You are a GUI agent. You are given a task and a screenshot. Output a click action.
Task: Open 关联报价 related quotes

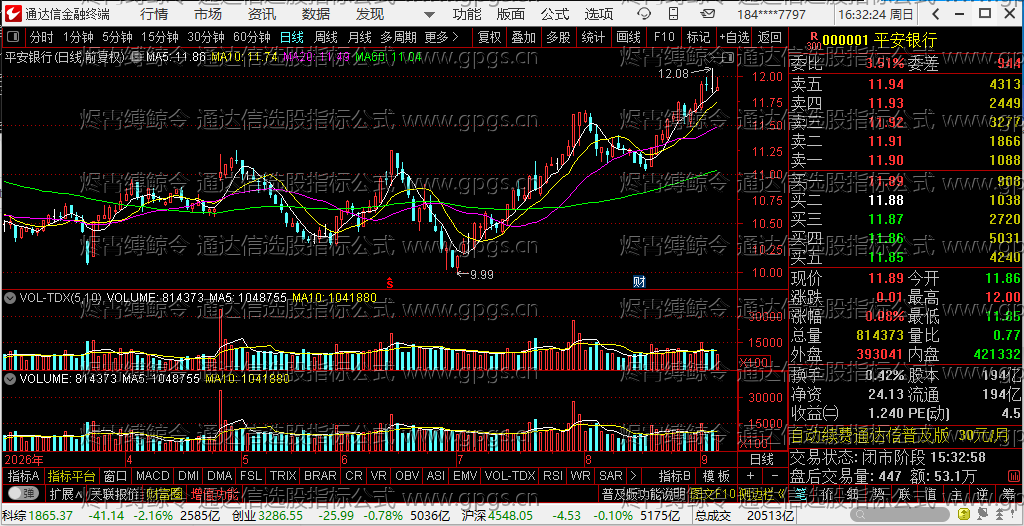(114, 494)
